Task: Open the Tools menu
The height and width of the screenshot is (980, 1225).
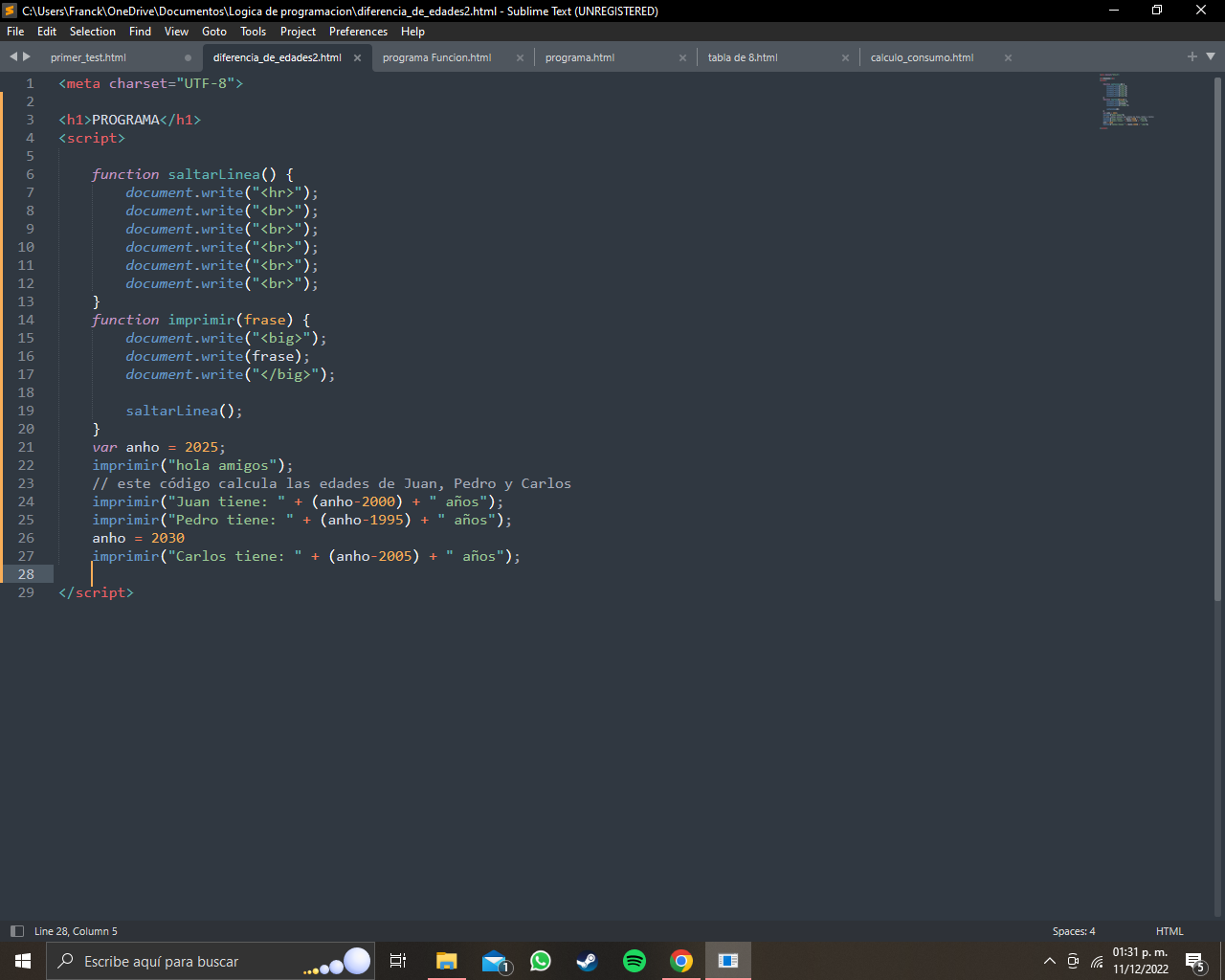Action: click(254, 32)
